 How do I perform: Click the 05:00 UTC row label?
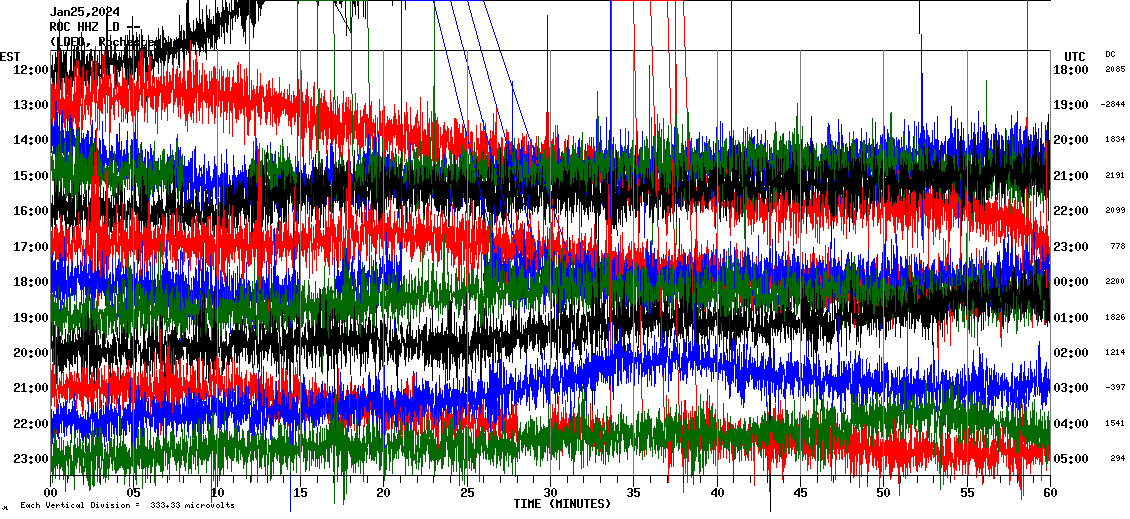(x=1071, y=459)
